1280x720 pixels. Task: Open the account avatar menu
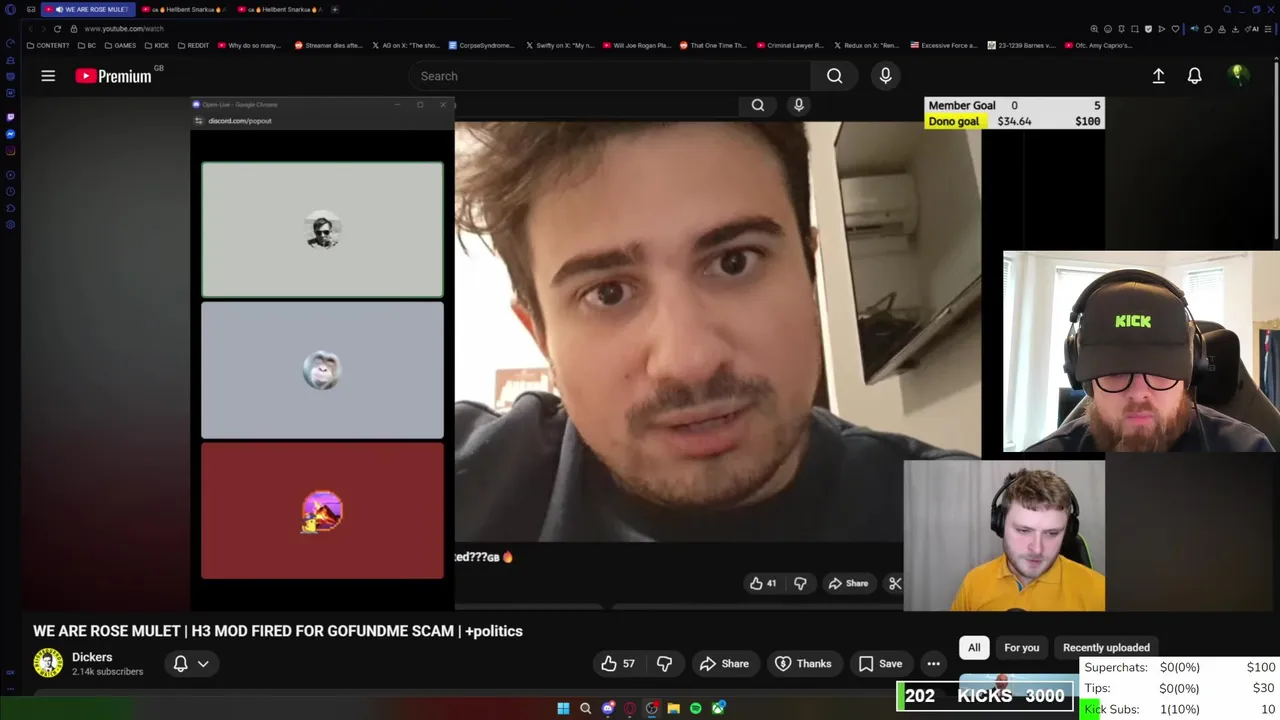(1237, 76)
